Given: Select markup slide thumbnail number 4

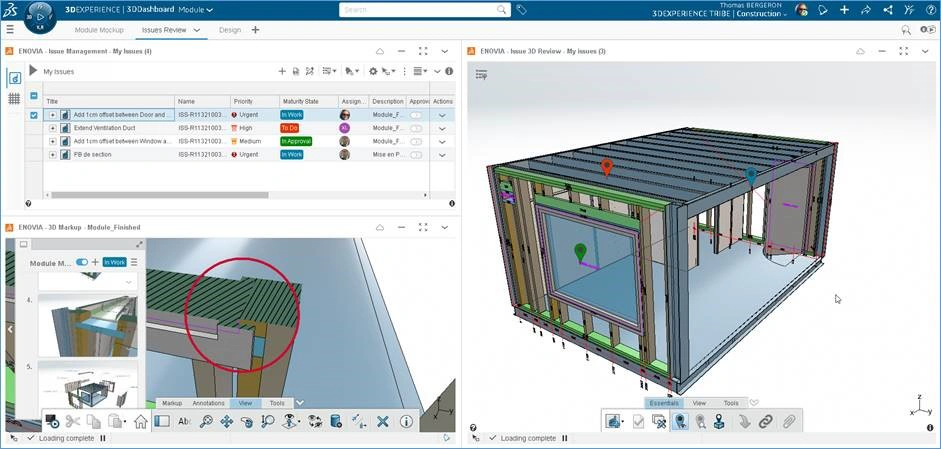Looking at the screenshot, I should (x=88, y=325).
